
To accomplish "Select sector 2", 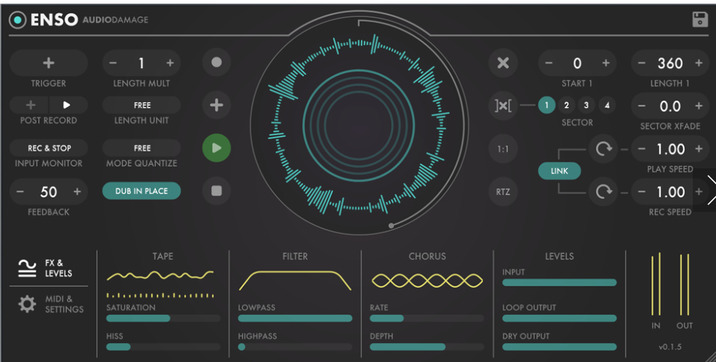I will point(566,105).
